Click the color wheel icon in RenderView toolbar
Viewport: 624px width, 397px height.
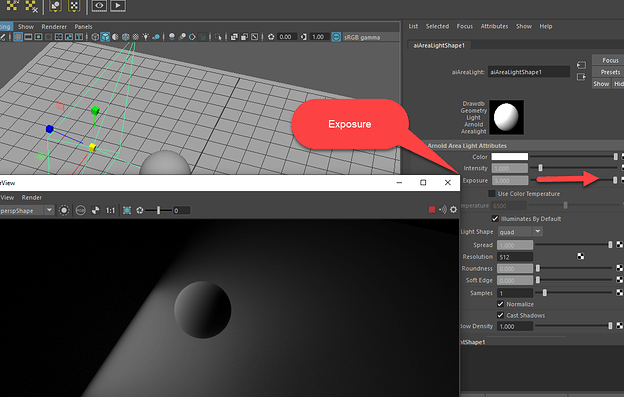click(x=96, y=210)
